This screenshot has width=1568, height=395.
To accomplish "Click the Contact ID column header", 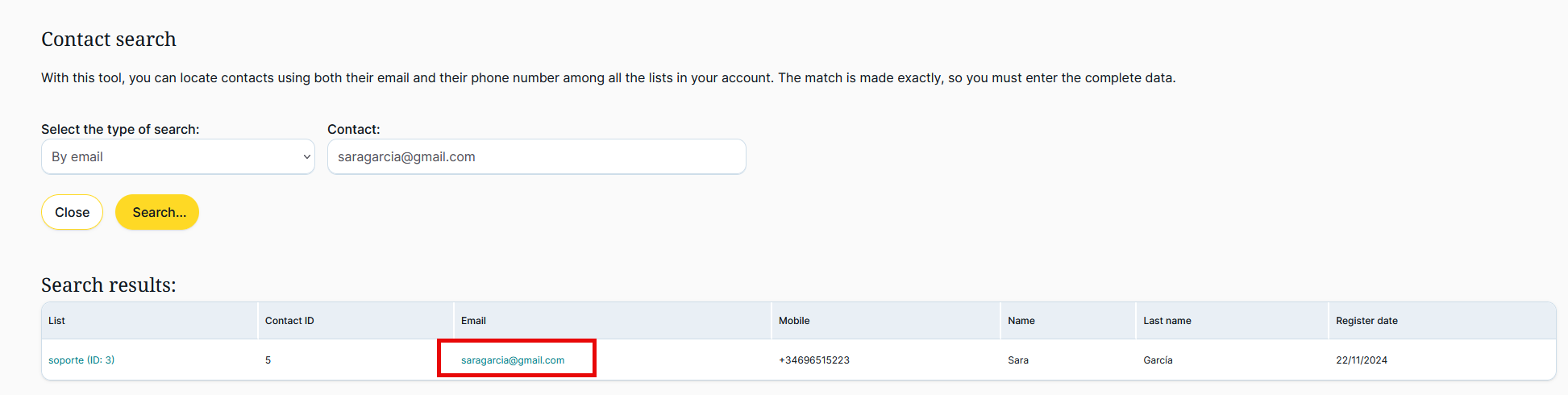I will [289, 321].
